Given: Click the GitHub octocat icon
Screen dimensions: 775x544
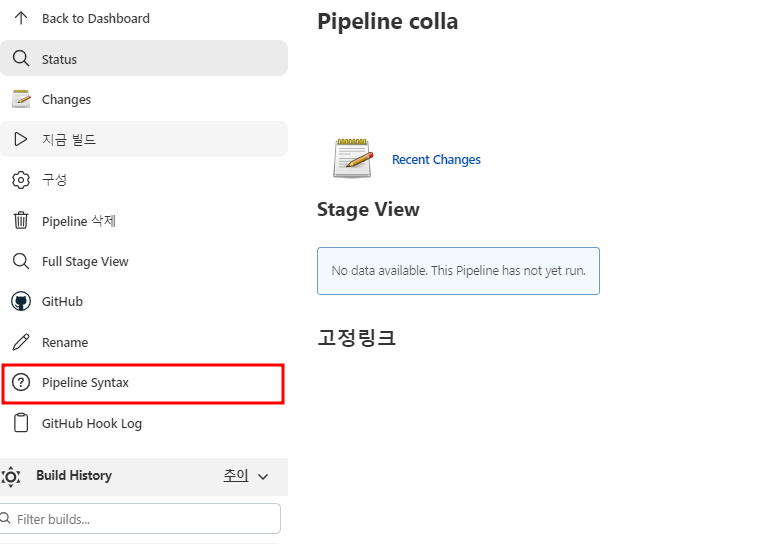Looking at the screenshot, I should pyautogui.click(x=21, y=301).
